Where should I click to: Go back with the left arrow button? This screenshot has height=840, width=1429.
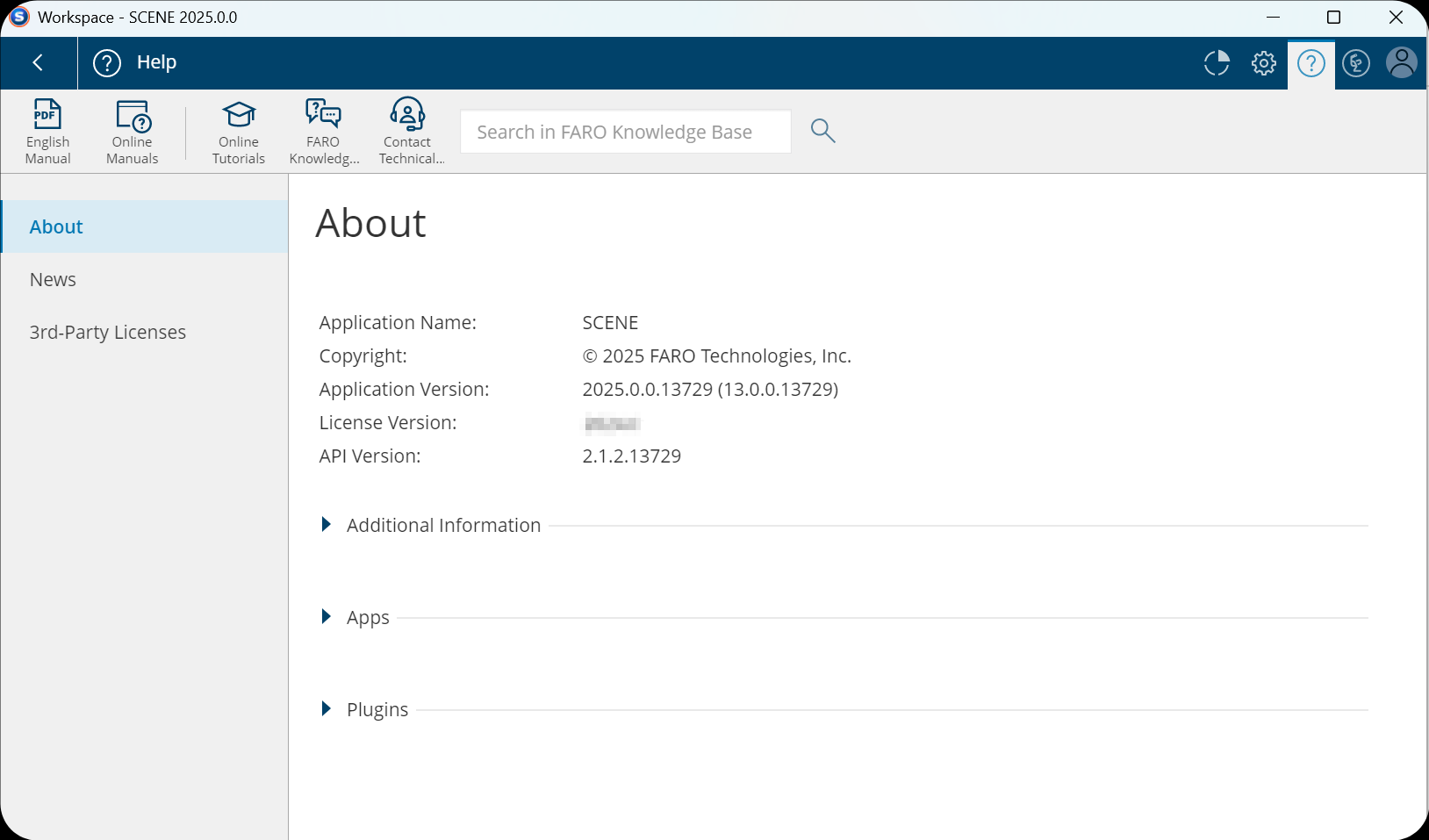(x=38, y=62)
